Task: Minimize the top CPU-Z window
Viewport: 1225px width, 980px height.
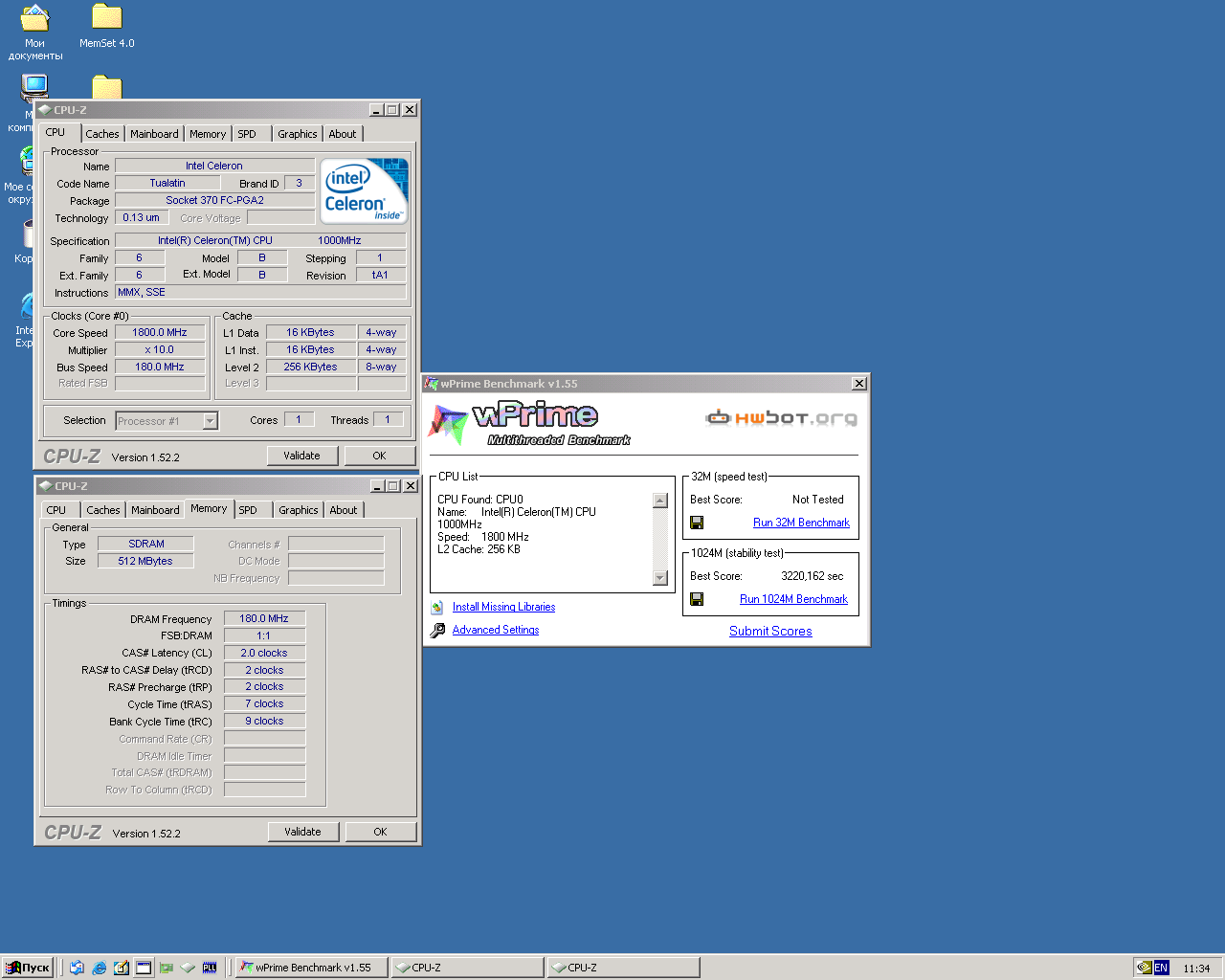Action: [x=376, y=110]
